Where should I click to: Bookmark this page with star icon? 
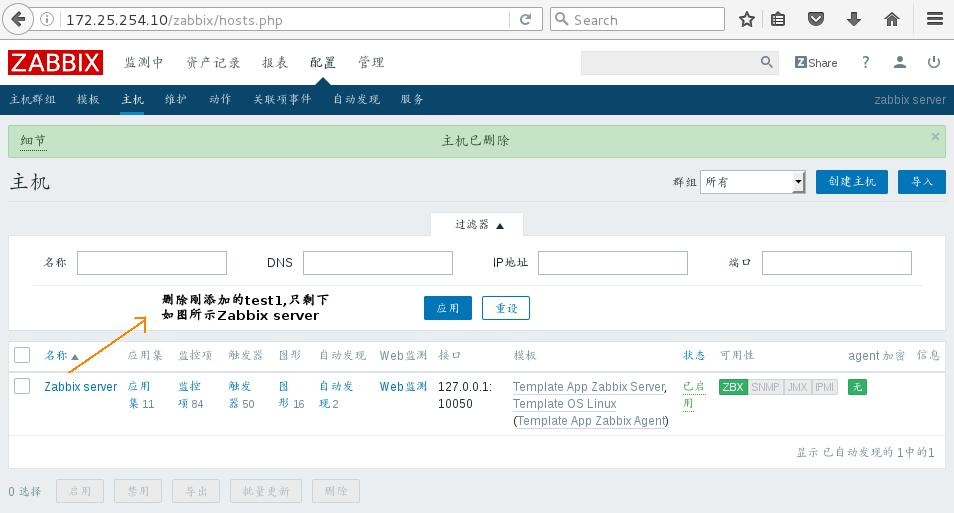click(x=747, y=19)
